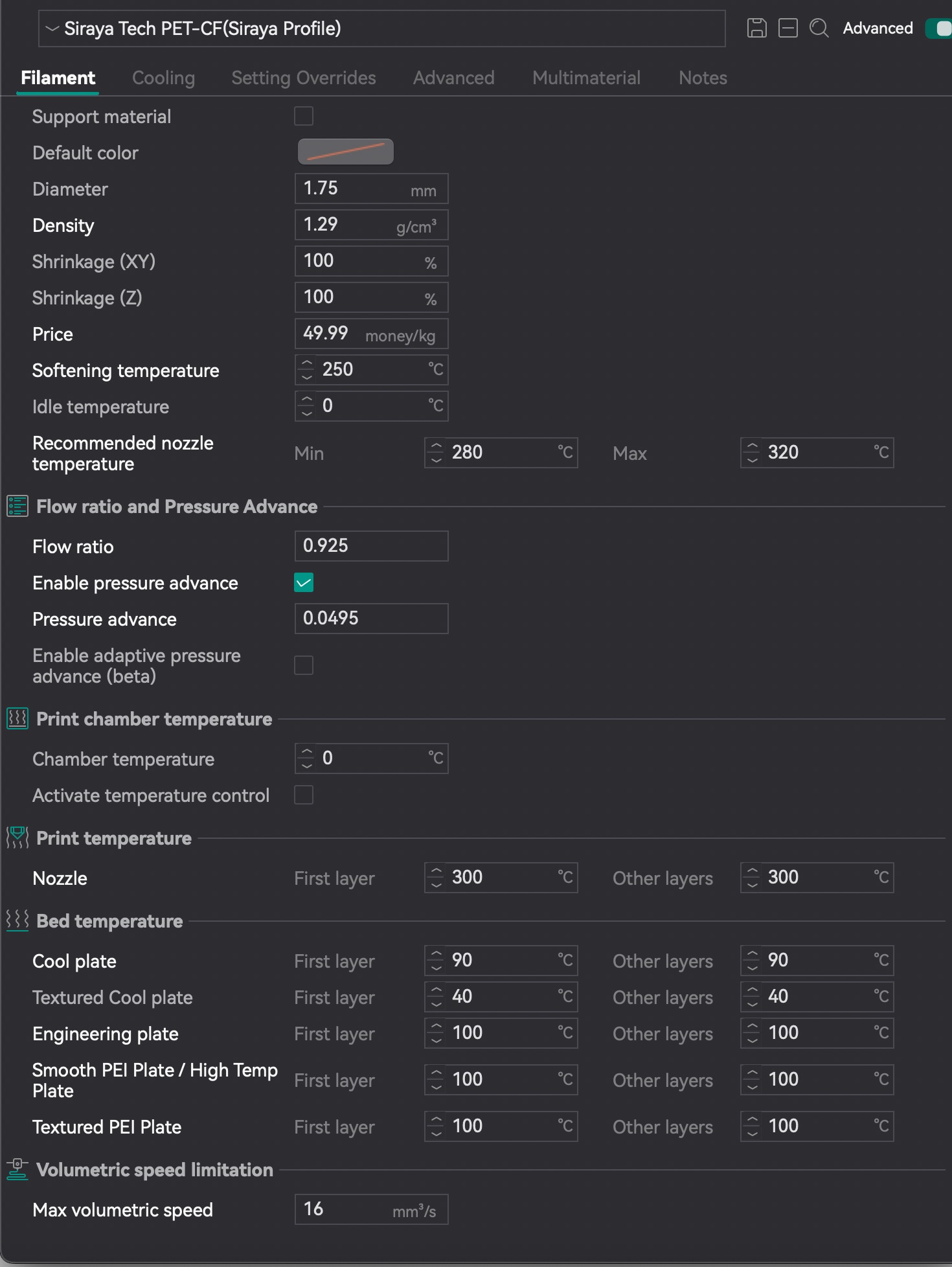952x1267 pixels.
Task: Click Smooth PEI Plate first layer field
Action: click(x=501, y=1080)
